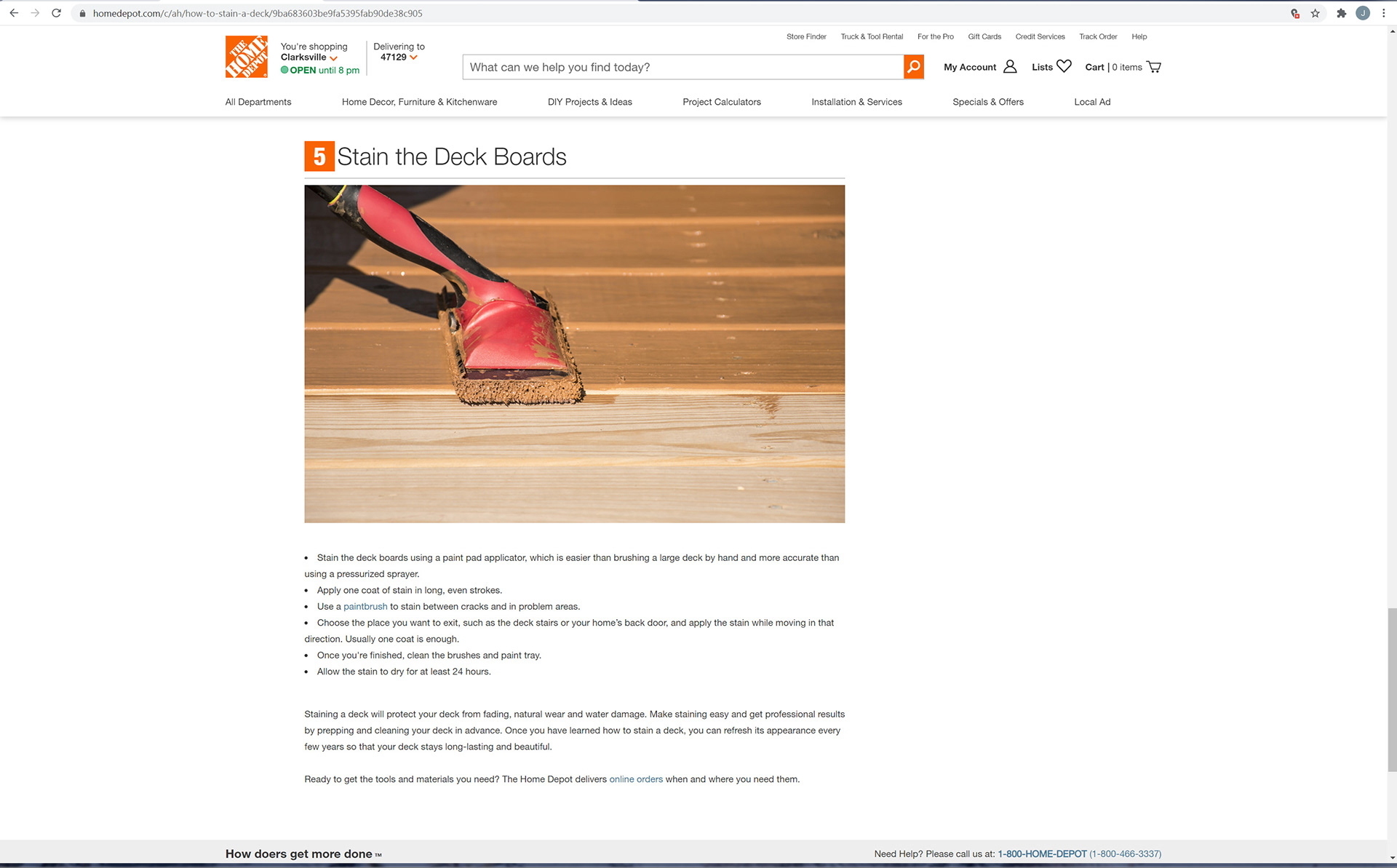Viewport: 1397px width, 868px height.
Task: Click Store Finder link
Action: (805, 36)
